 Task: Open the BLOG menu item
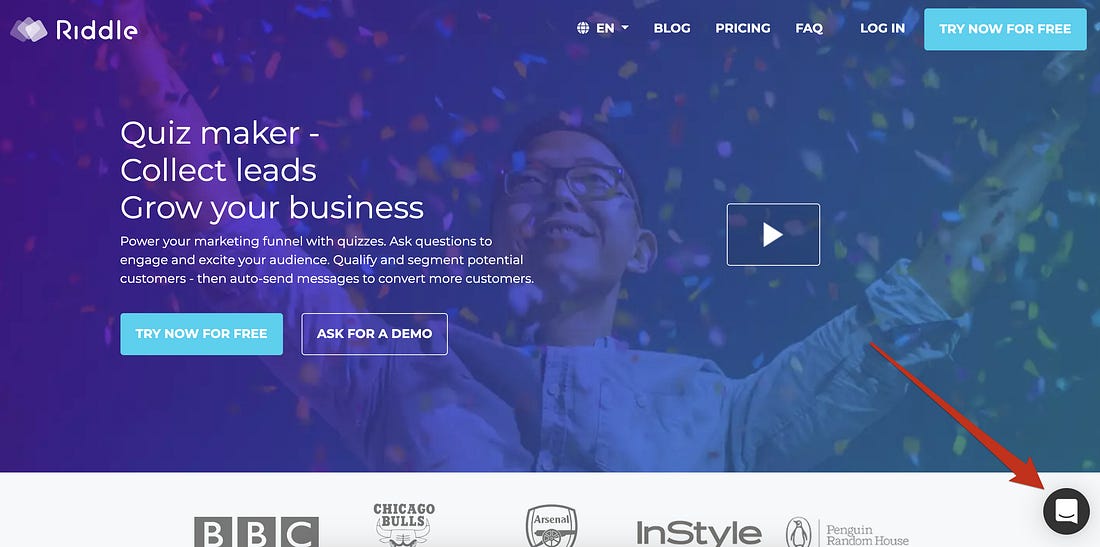(x=671, y=28)
